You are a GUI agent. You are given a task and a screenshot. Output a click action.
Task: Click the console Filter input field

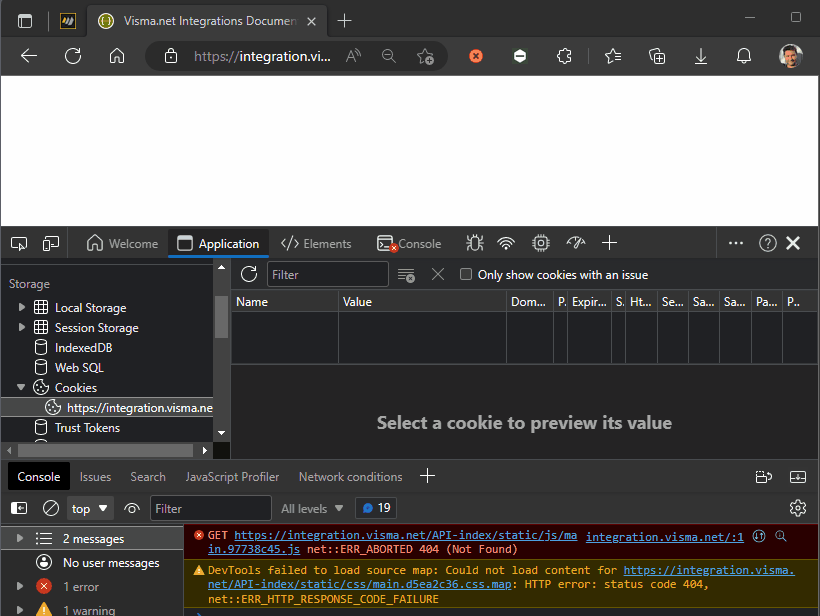(211, 508)
